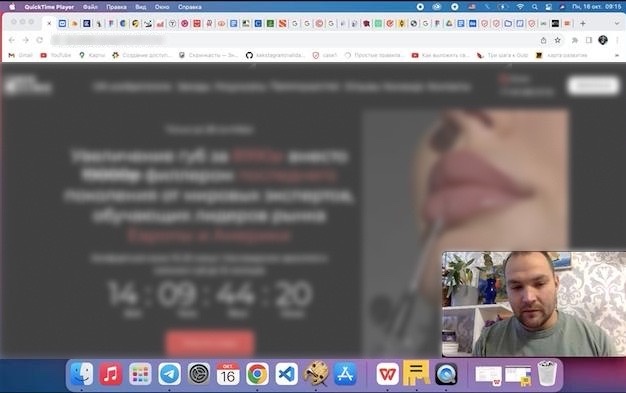Open the Wi-Fi status menu
Image resolution: width=626 pixels, height=393 pixels.
520,7
